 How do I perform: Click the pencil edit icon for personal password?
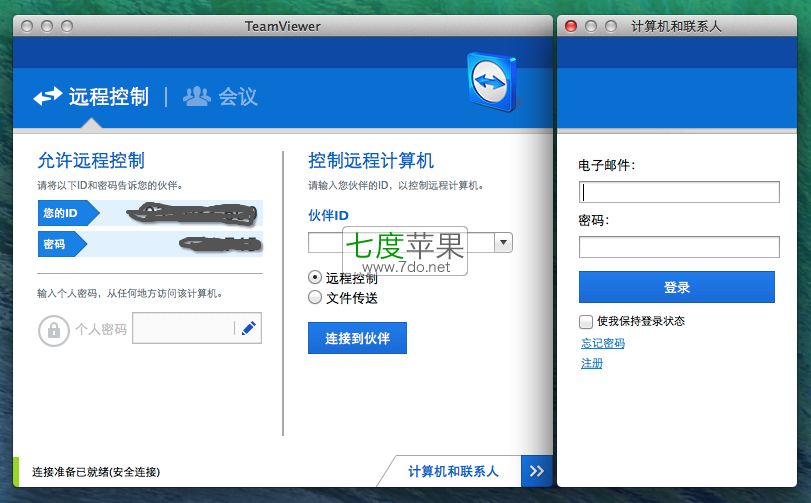click(249, 328)
